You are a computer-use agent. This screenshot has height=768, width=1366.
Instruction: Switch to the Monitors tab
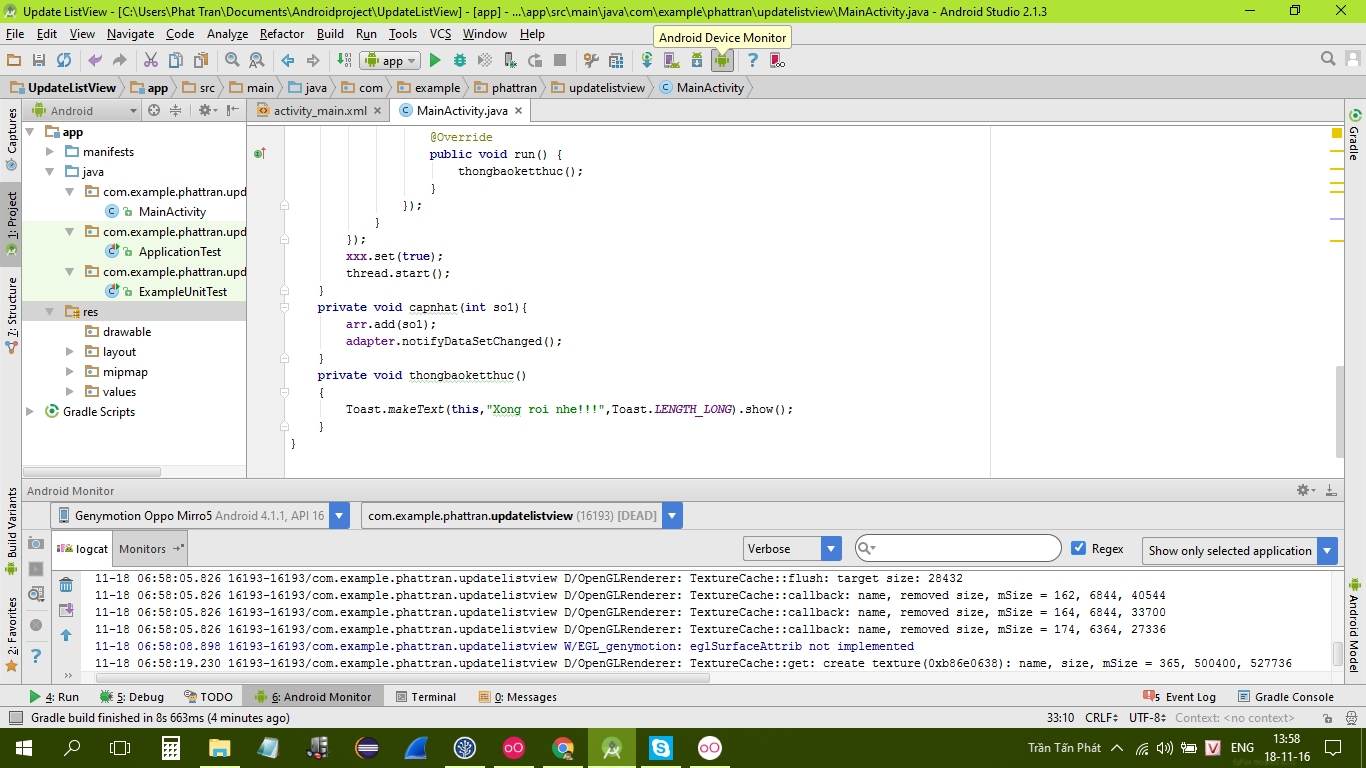click(x=143, y=549)
